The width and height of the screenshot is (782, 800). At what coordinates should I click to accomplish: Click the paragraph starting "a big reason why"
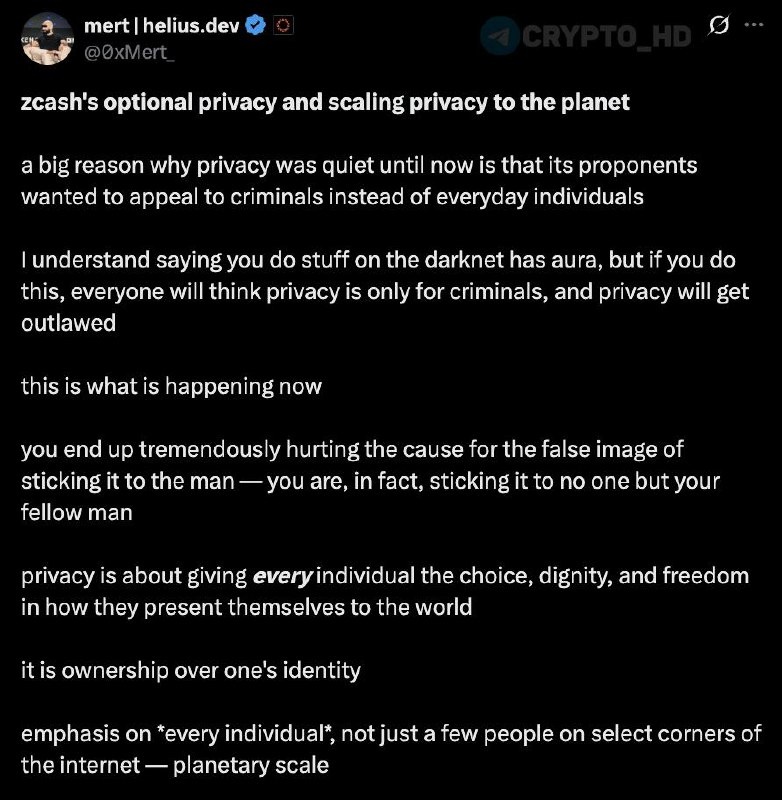pos(358,179)
